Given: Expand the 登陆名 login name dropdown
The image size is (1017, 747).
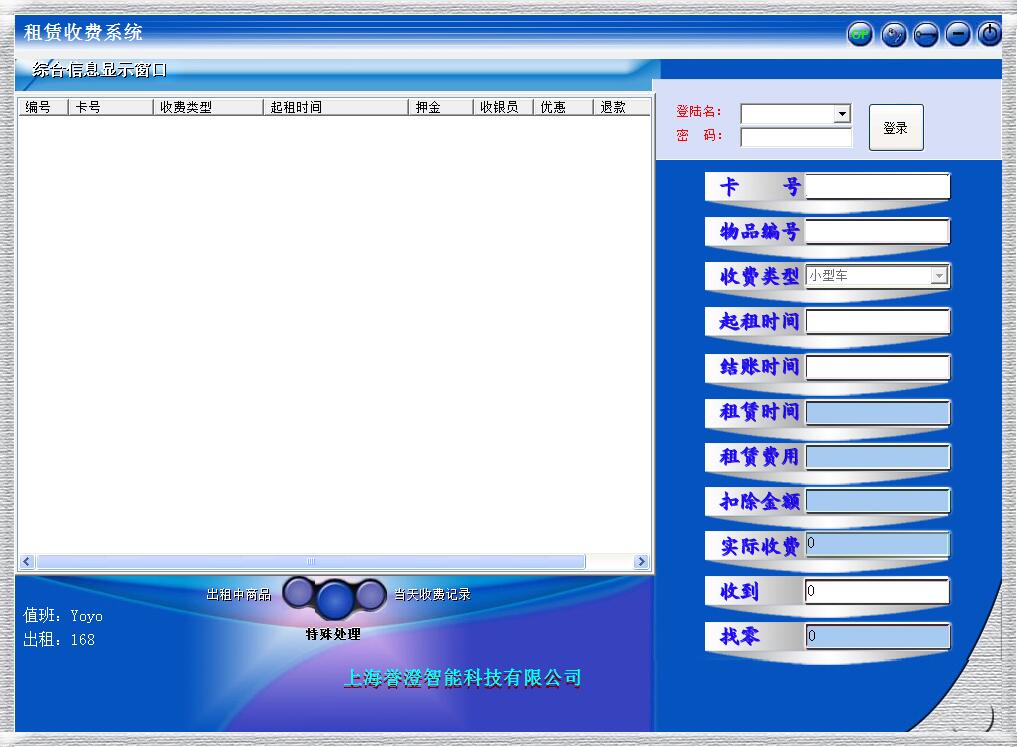Looking at the screenshot, I should click(842, 112).
